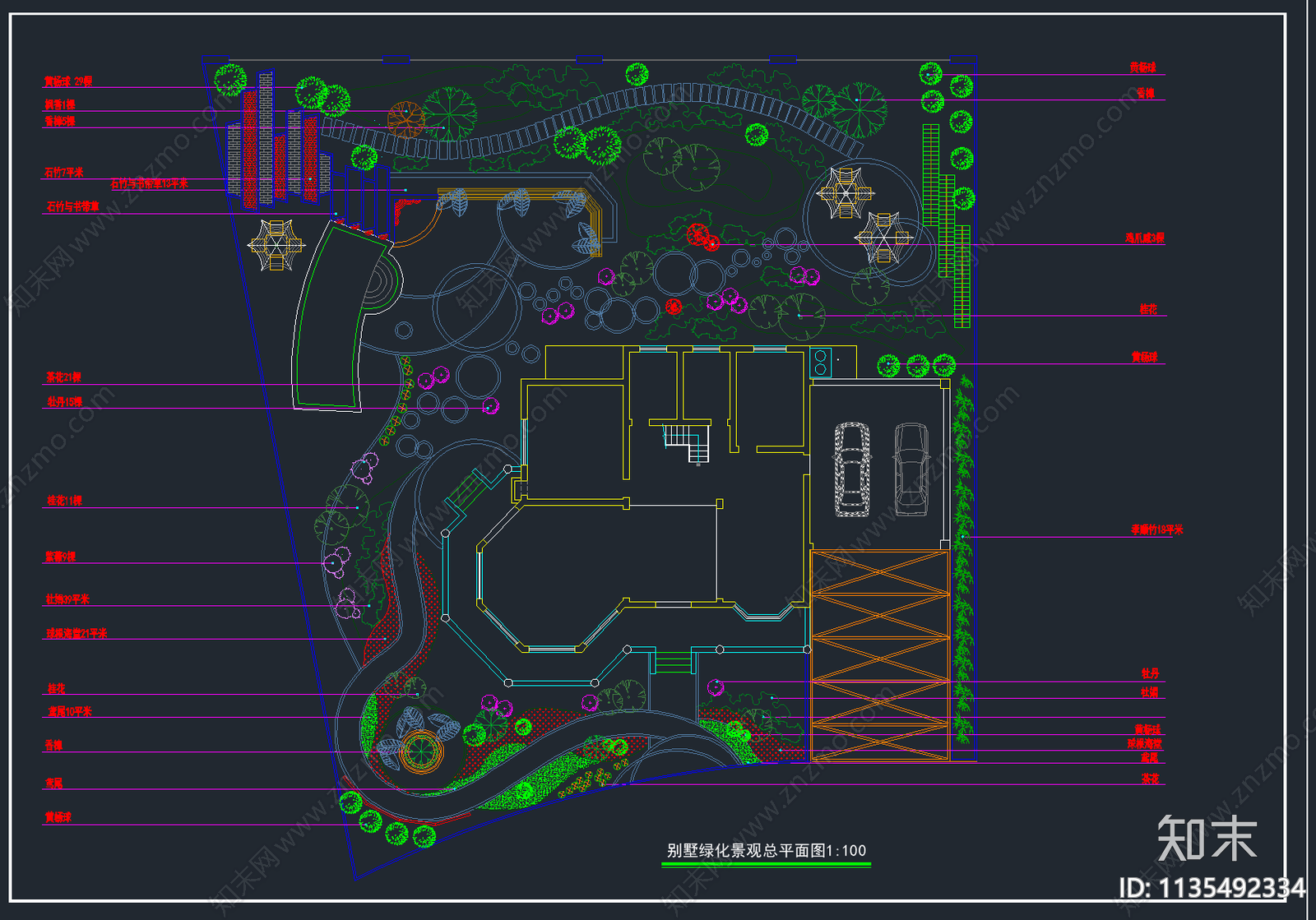Pick the '石竹与书带草13平米' annotation

point(150,183)
